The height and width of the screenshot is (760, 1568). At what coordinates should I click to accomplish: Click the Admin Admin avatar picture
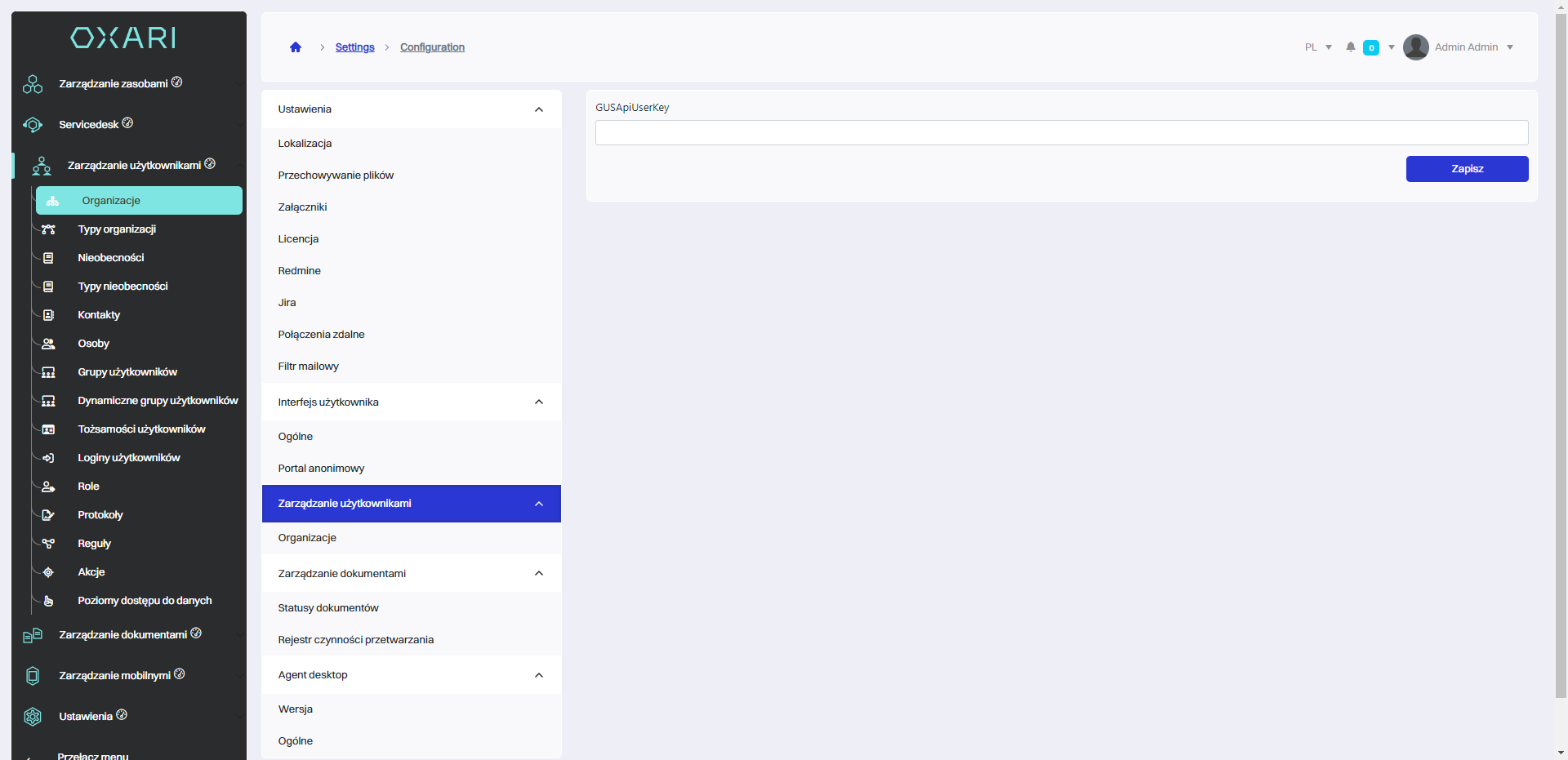click(1415, 47)
